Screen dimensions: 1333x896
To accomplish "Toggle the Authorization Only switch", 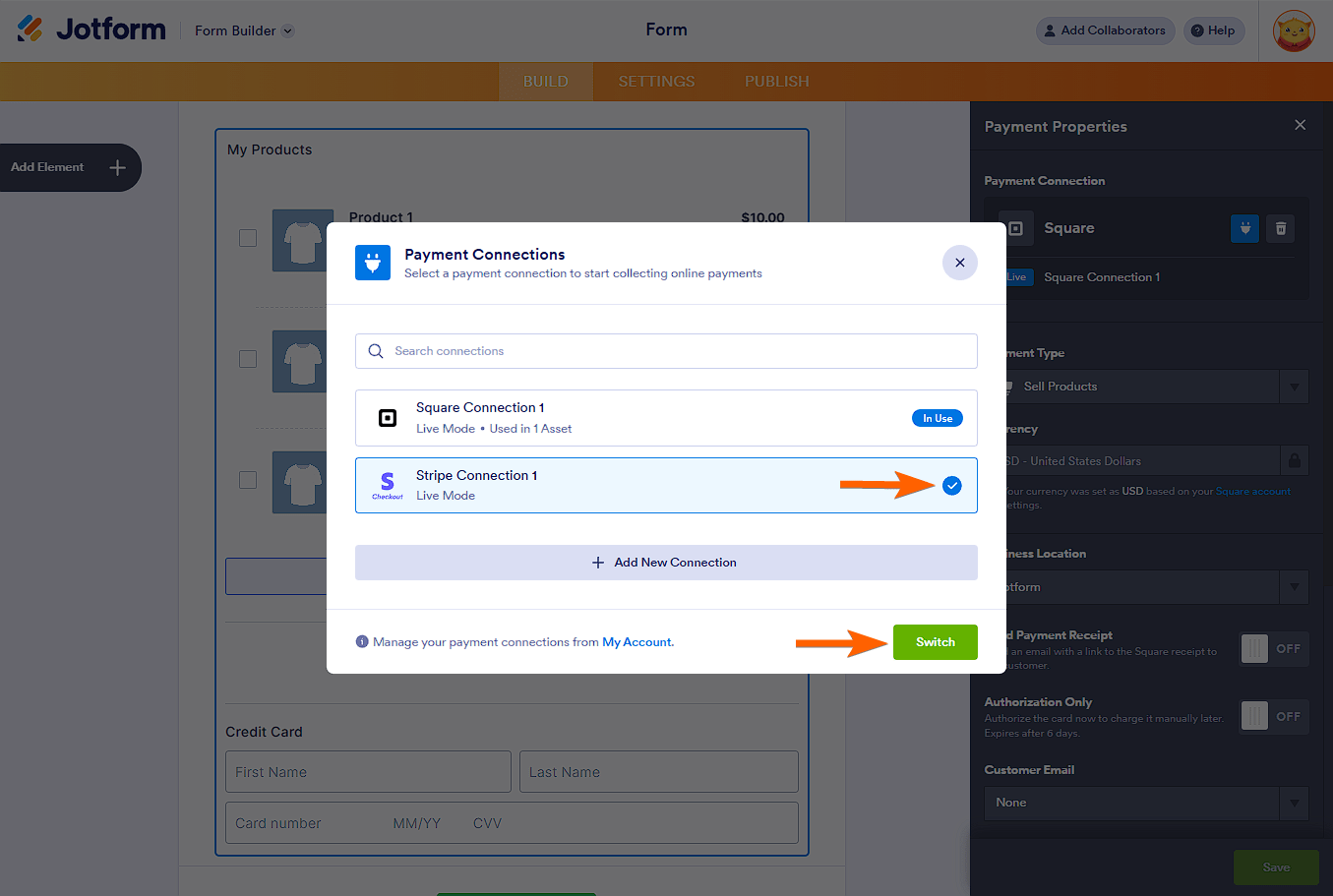I will 1274,716.
